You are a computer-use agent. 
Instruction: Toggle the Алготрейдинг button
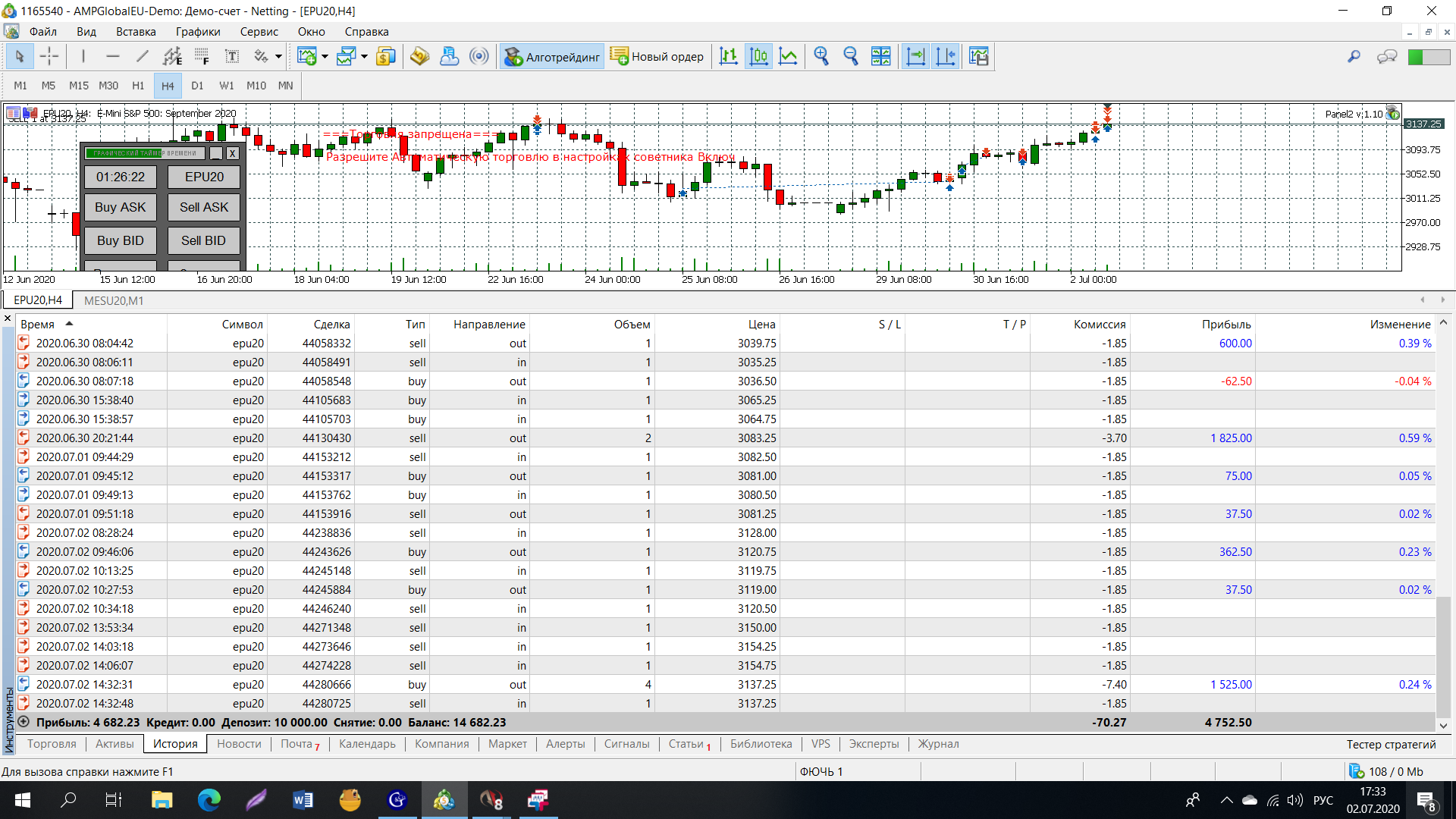click(551, 56)
